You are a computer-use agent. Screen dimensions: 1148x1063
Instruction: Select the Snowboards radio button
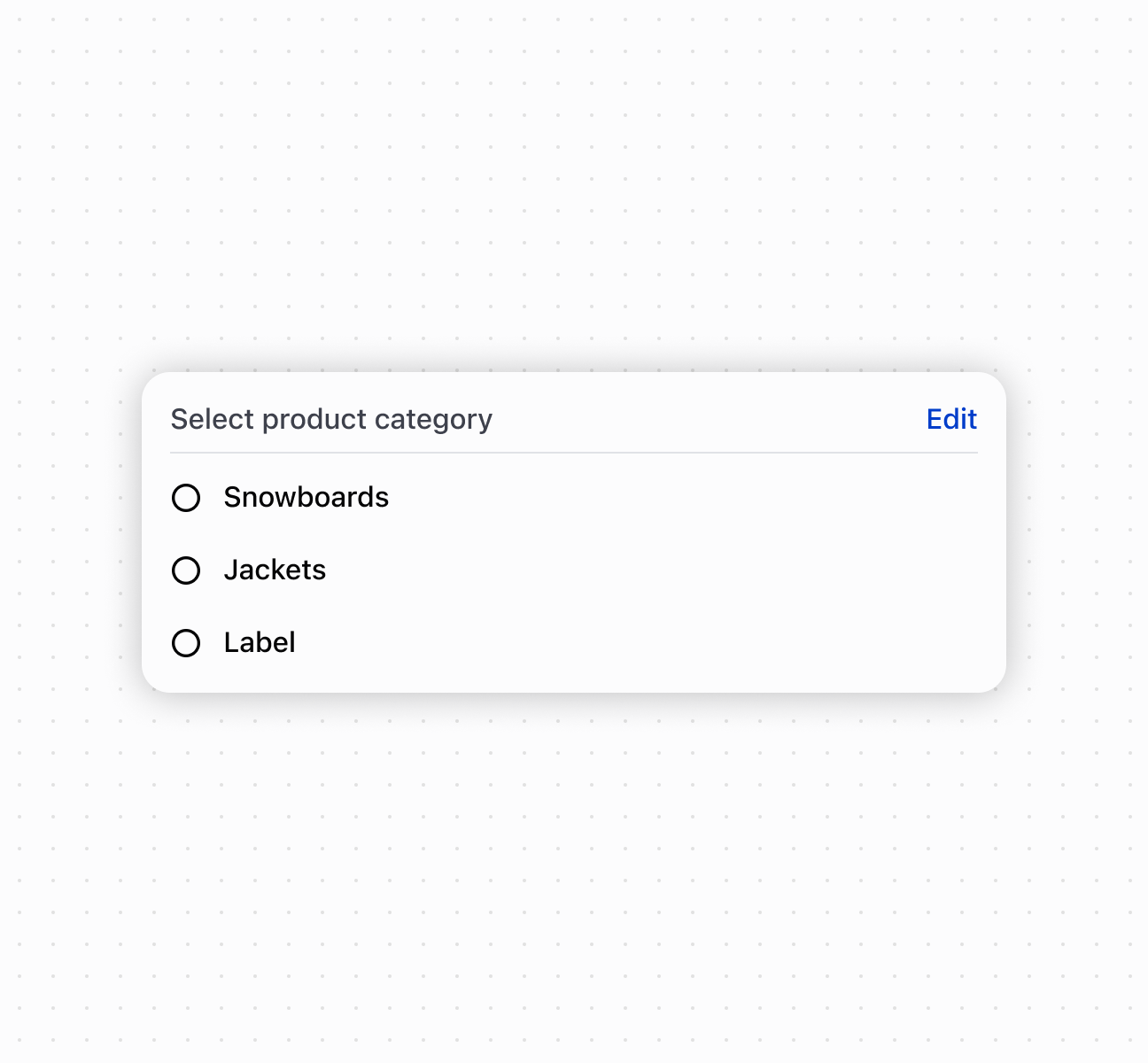click(186, 498)
